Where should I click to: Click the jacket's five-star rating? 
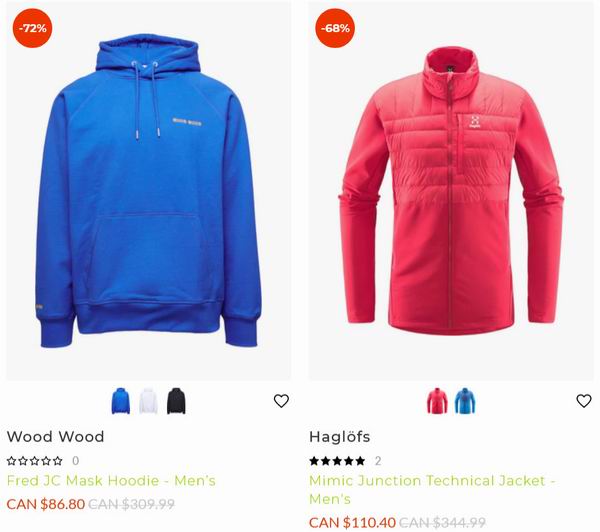337,460
